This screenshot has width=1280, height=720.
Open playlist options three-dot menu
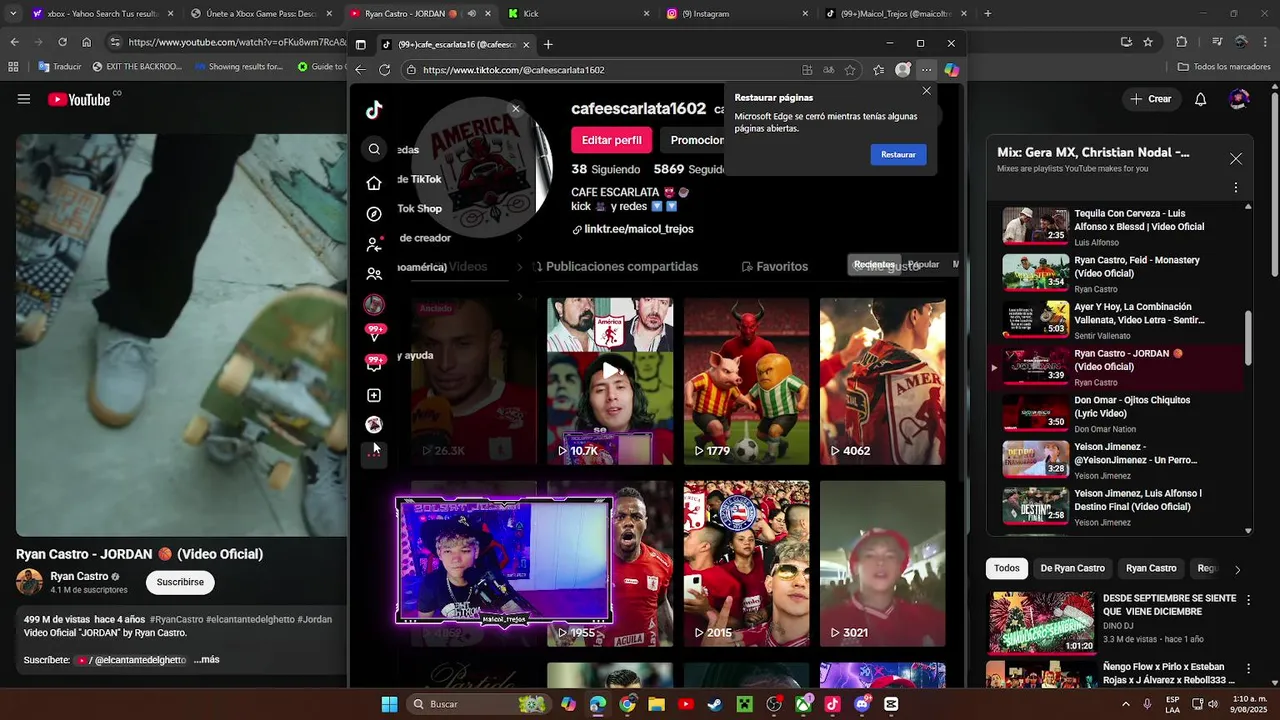[x=1236, y=188]
